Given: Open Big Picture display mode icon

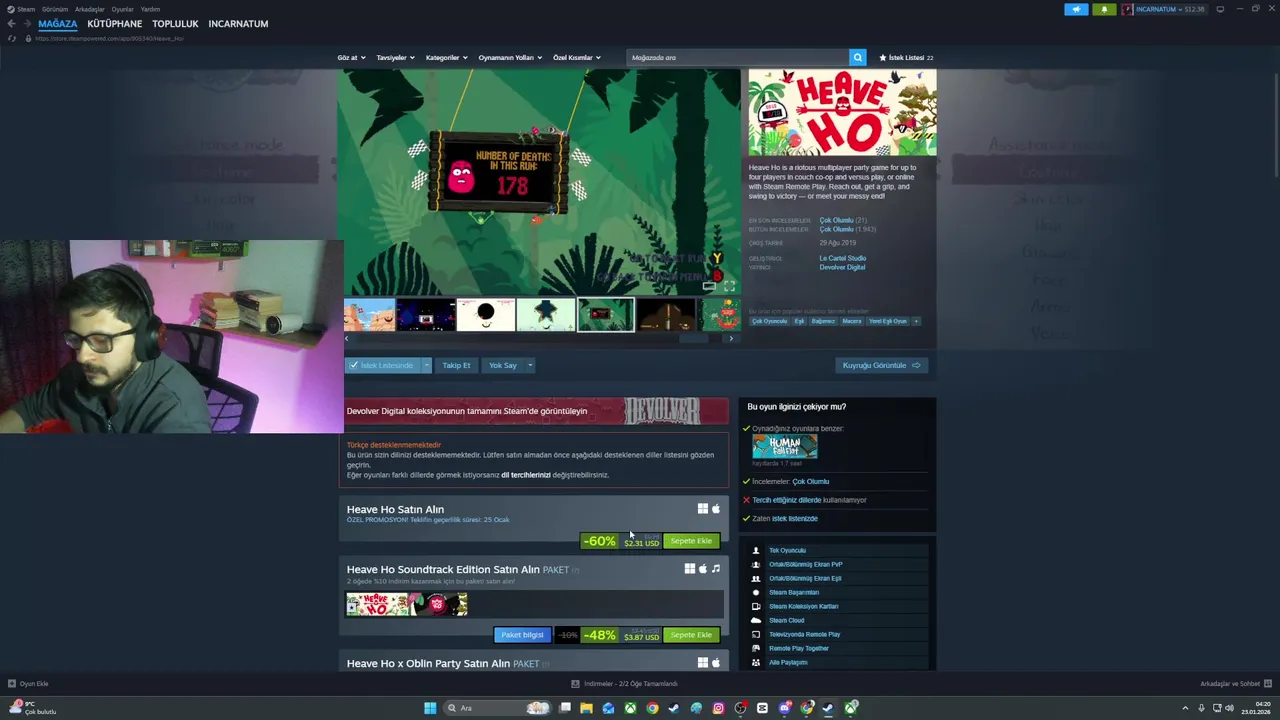Looking at the screenshot, I should coord(1220,9).
